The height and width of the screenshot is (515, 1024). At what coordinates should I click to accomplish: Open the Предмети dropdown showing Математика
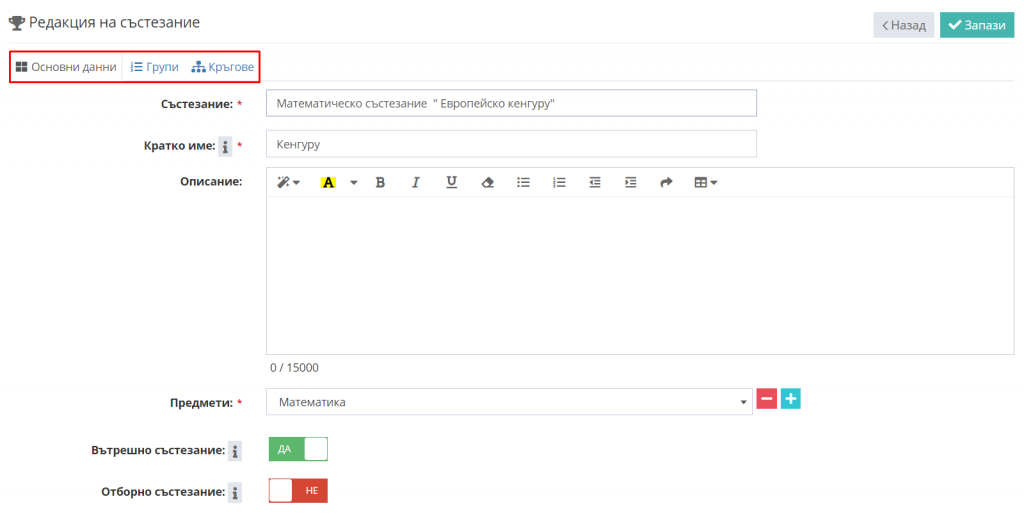tap(510, 402)
